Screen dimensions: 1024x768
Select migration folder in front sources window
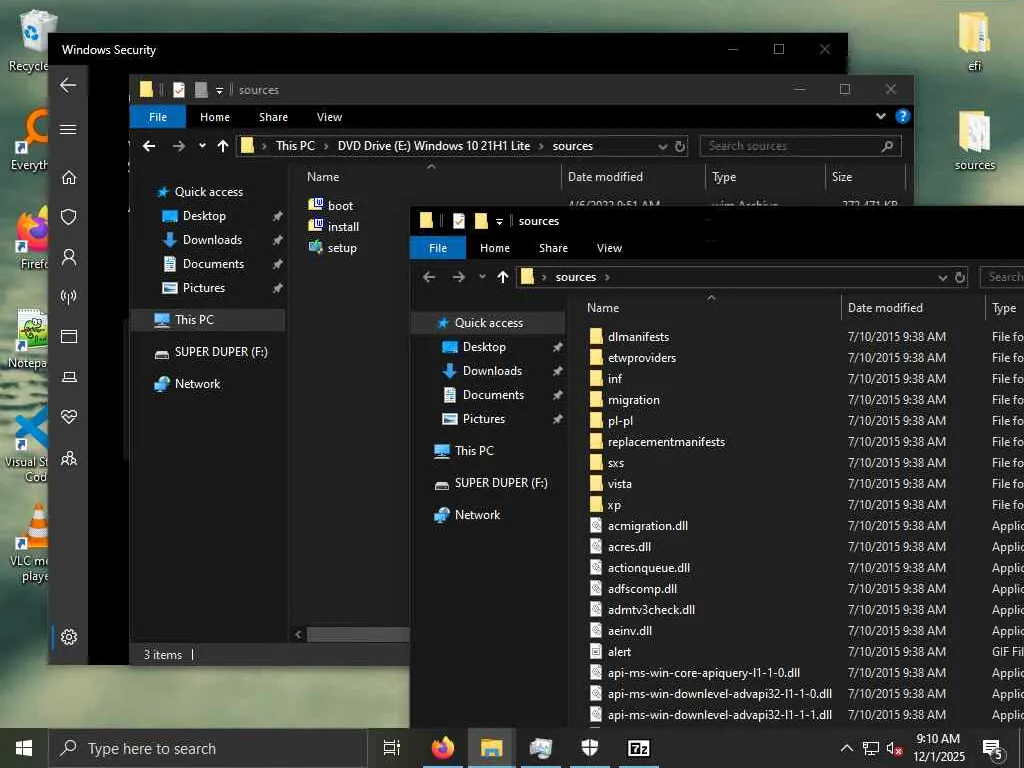tap(624, 400)
